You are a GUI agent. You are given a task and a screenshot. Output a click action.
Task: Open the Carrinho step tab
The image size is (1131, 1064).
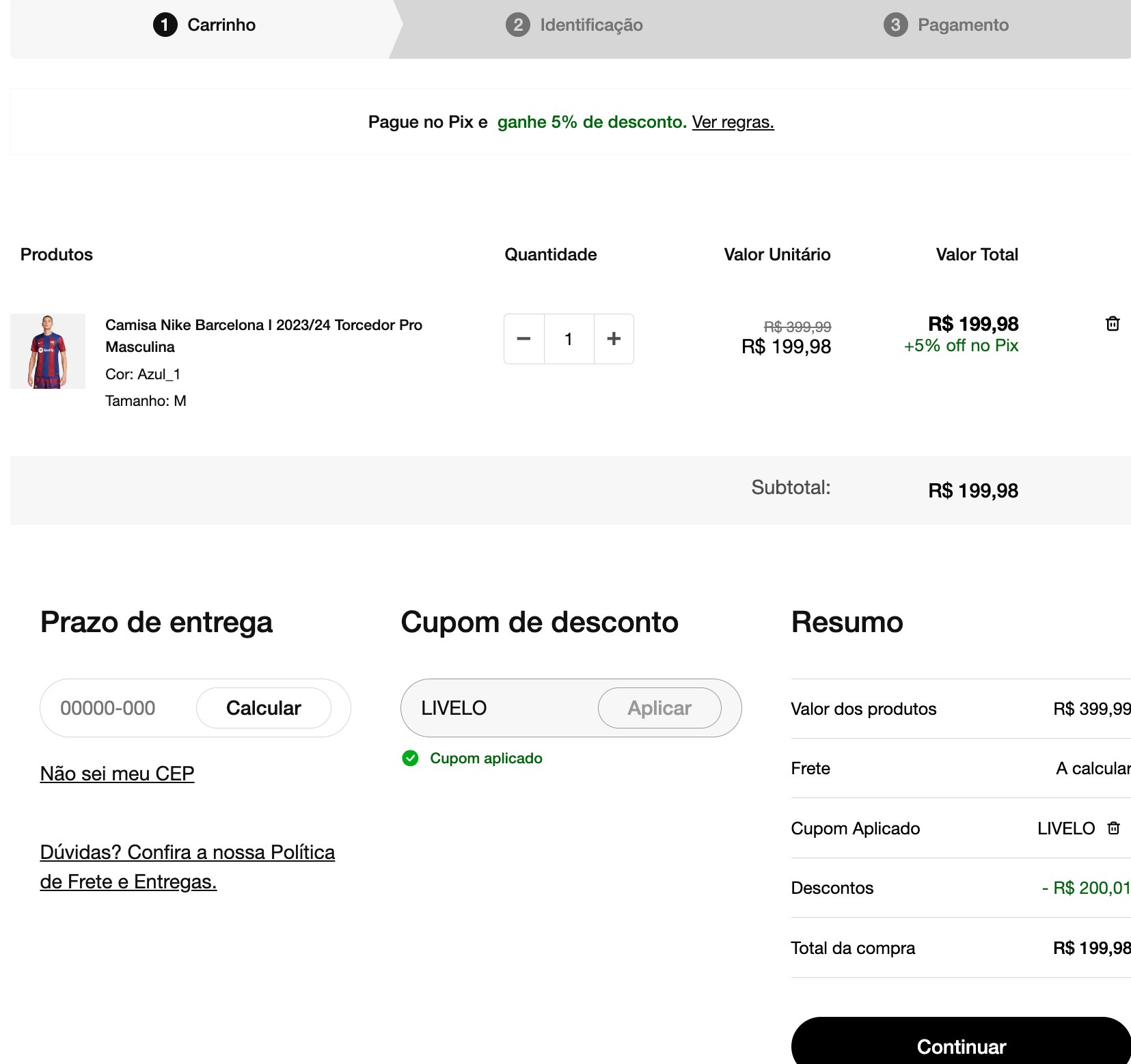[x=204, y=25]
